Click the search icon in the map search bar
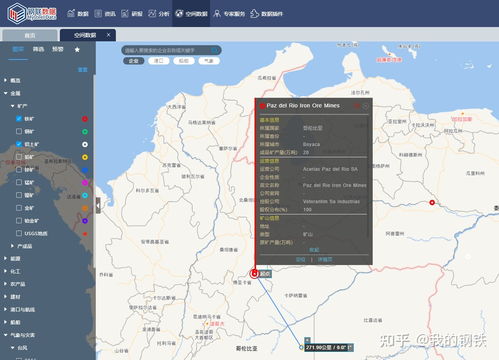This screenshot has height=360, width=499. click(215, 50)
